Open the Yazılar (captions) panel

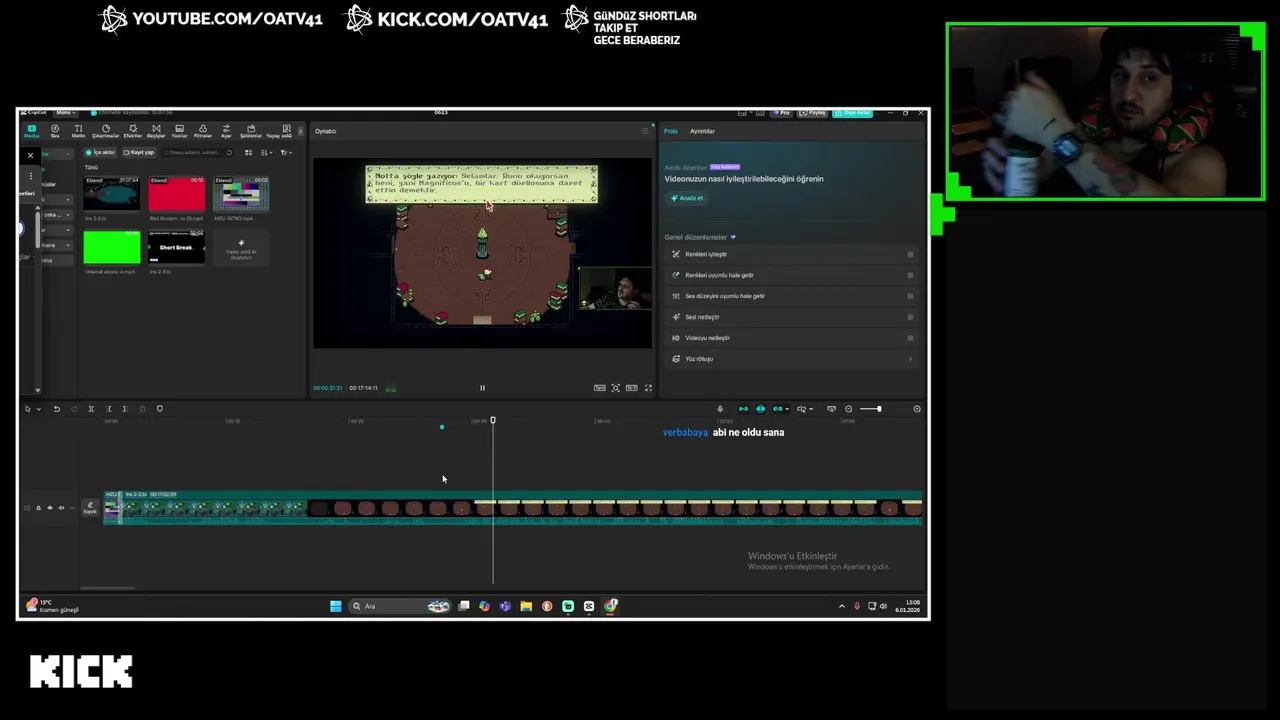point(180,131)
